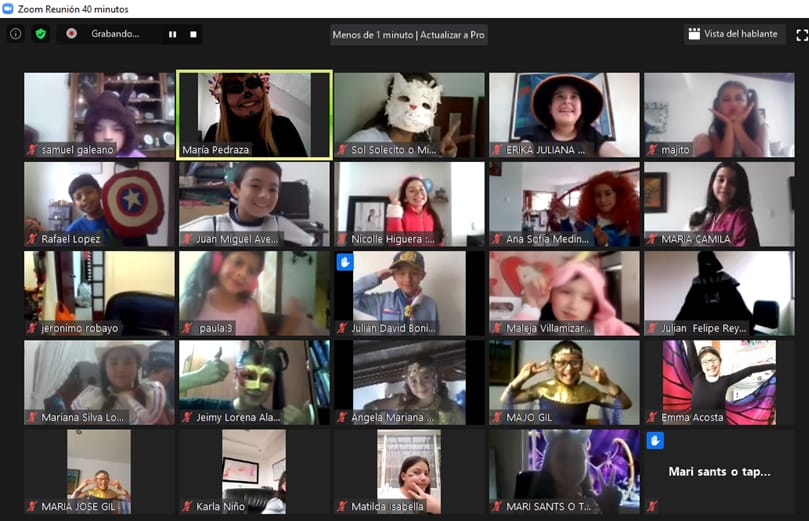Viewport: 809px width, 521px height.
Task: Select Karla Niño's video tile
Action: point(254,470)
